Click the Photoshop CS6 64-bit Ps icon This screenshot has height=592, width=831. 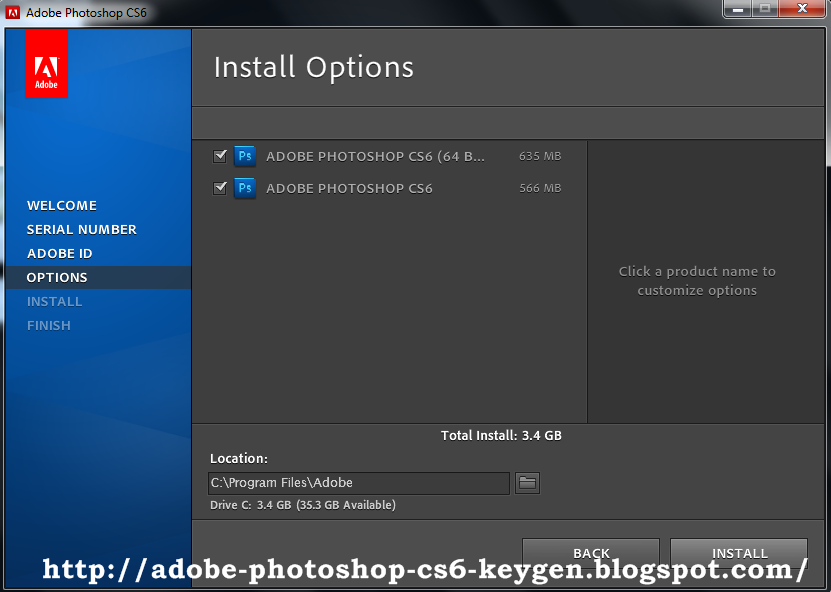point(244,156)
